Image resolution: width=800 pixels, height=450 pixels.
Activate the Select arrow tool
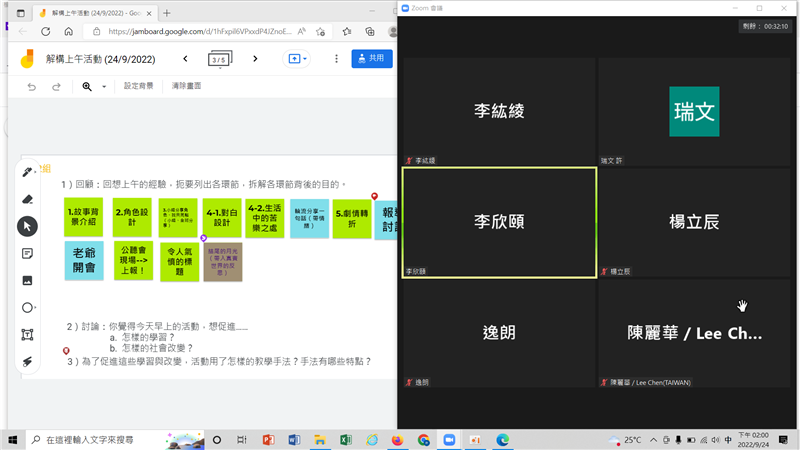pyautogui.click(x=28, y=226)
